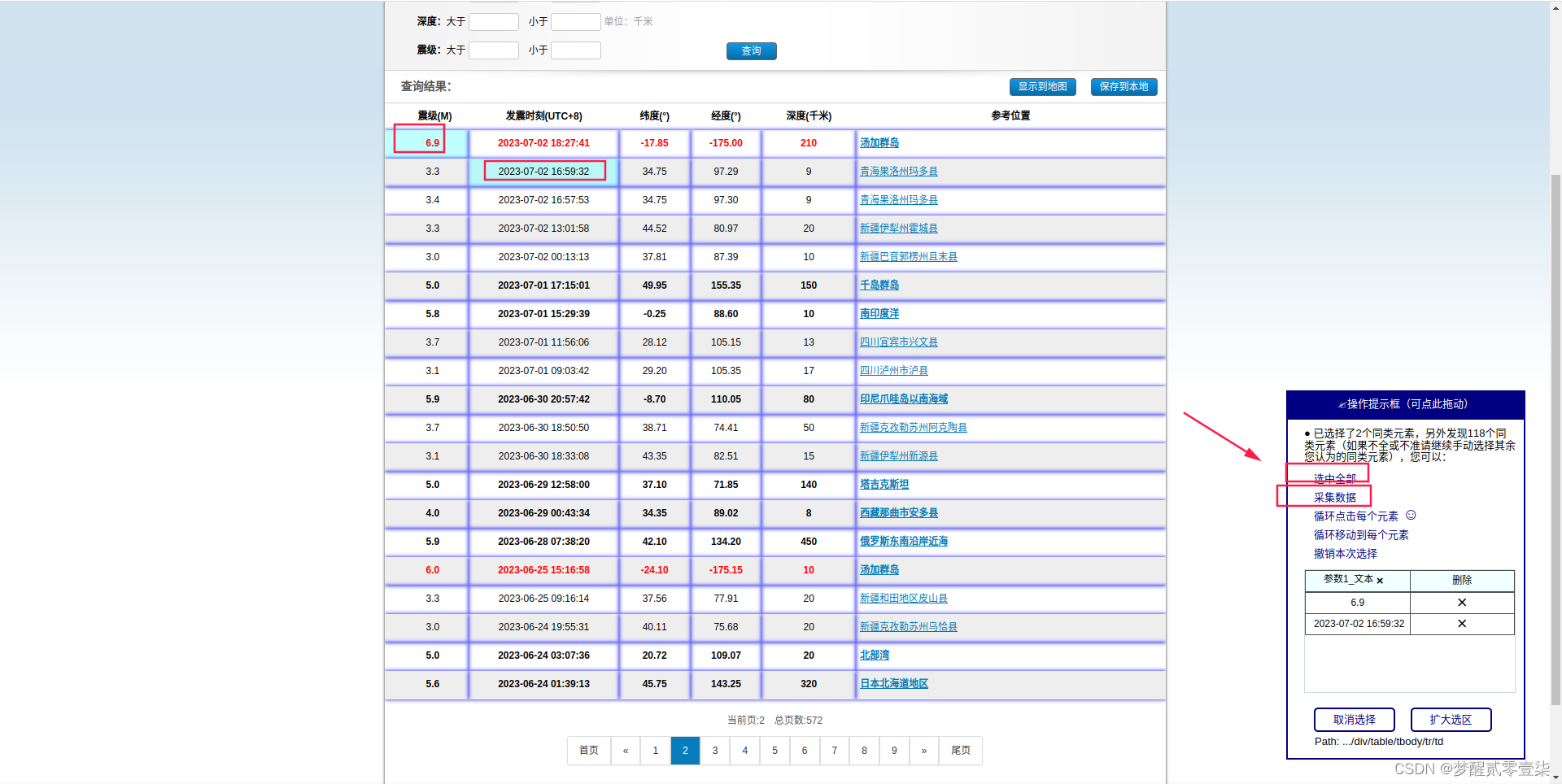
Task: Open page 8 in pagination
Action: tap(864, 751)
